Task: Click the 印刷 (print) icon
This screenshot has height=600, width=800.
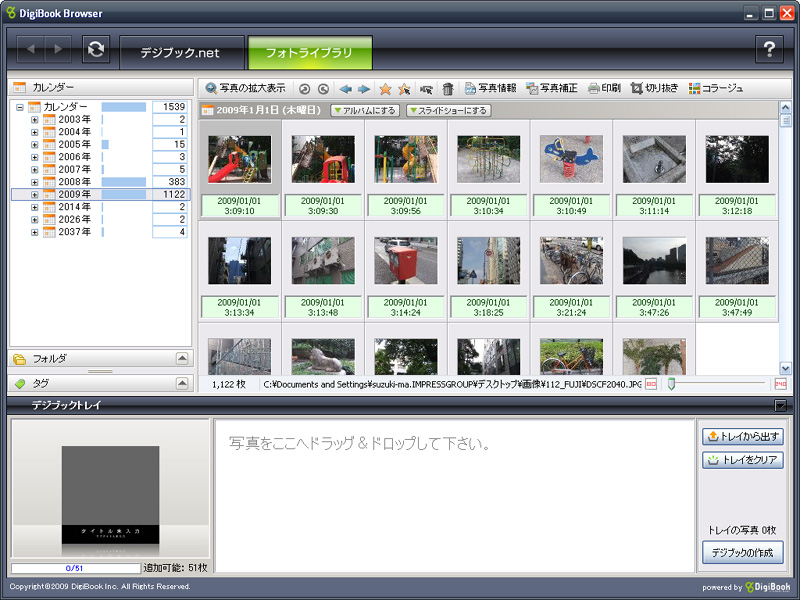Action: coord(605,87)
